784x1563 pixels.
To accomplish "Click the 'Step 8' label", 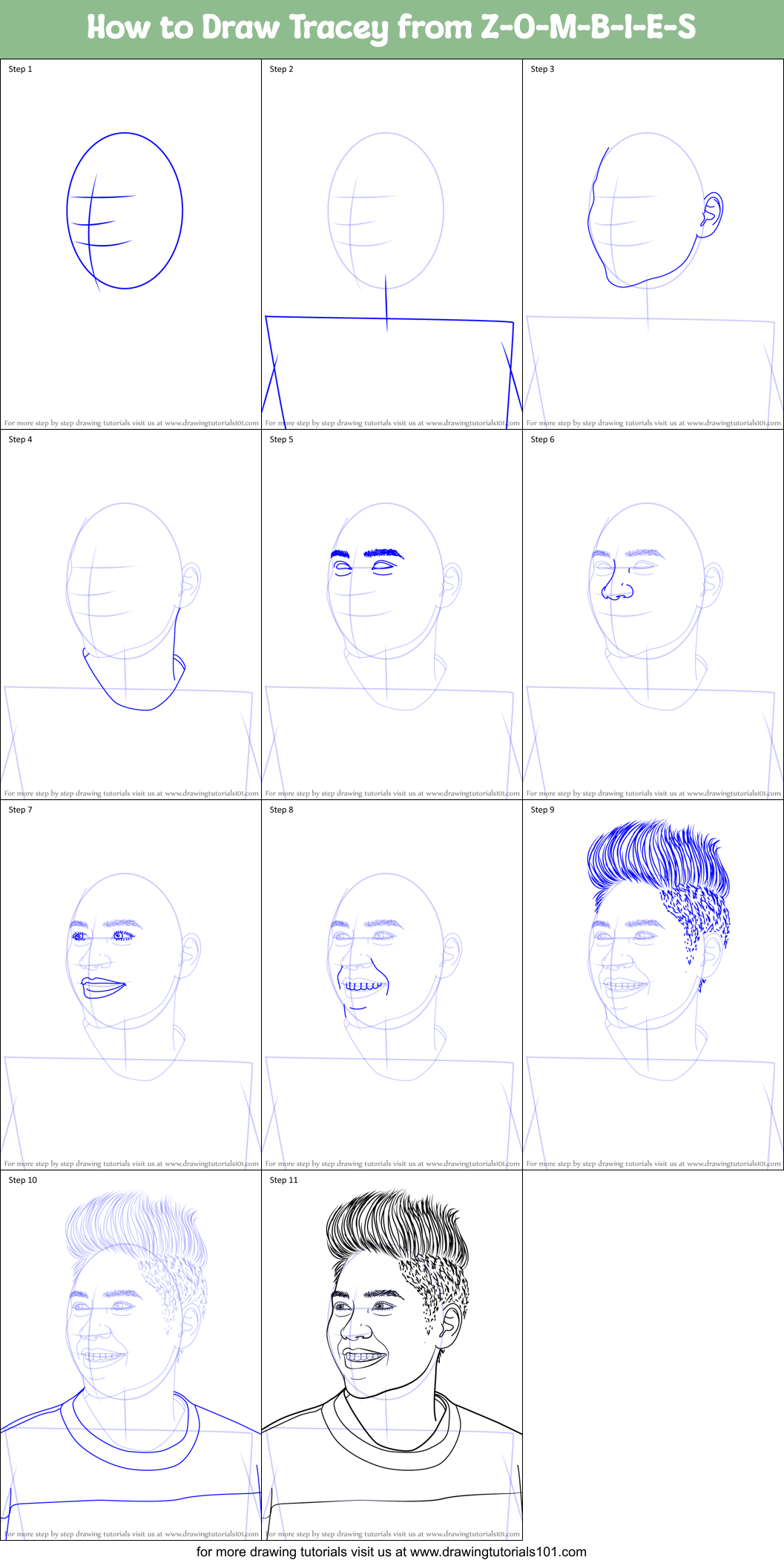I will coord(282,810).
